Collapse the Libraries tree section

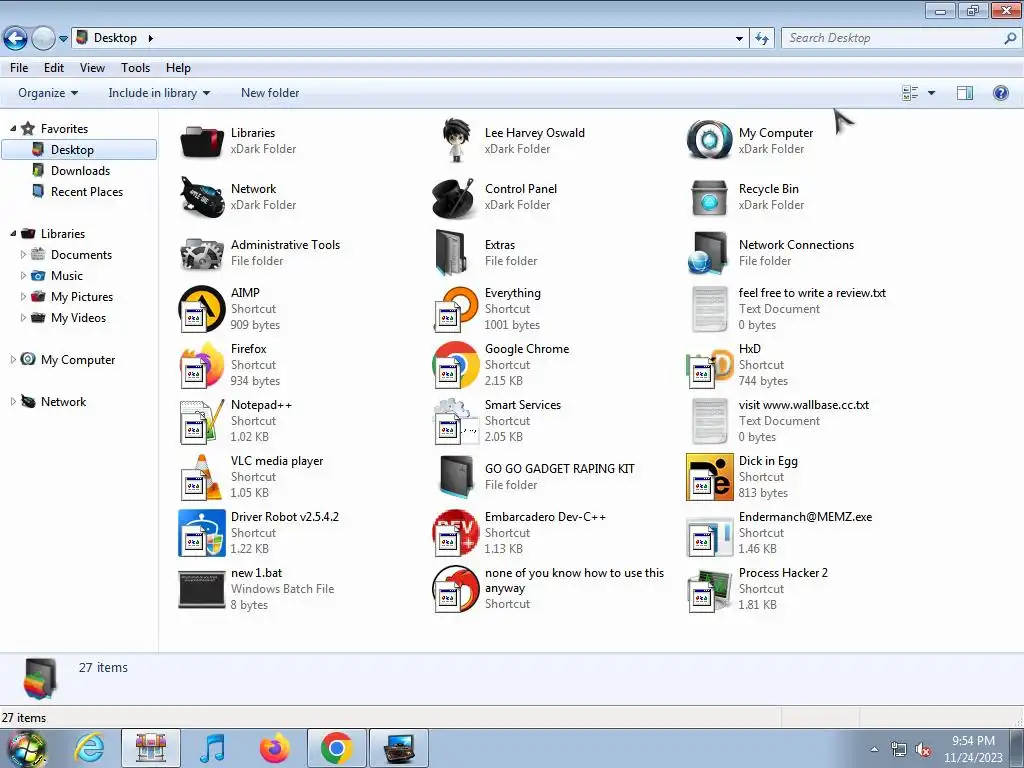(13, 233)
